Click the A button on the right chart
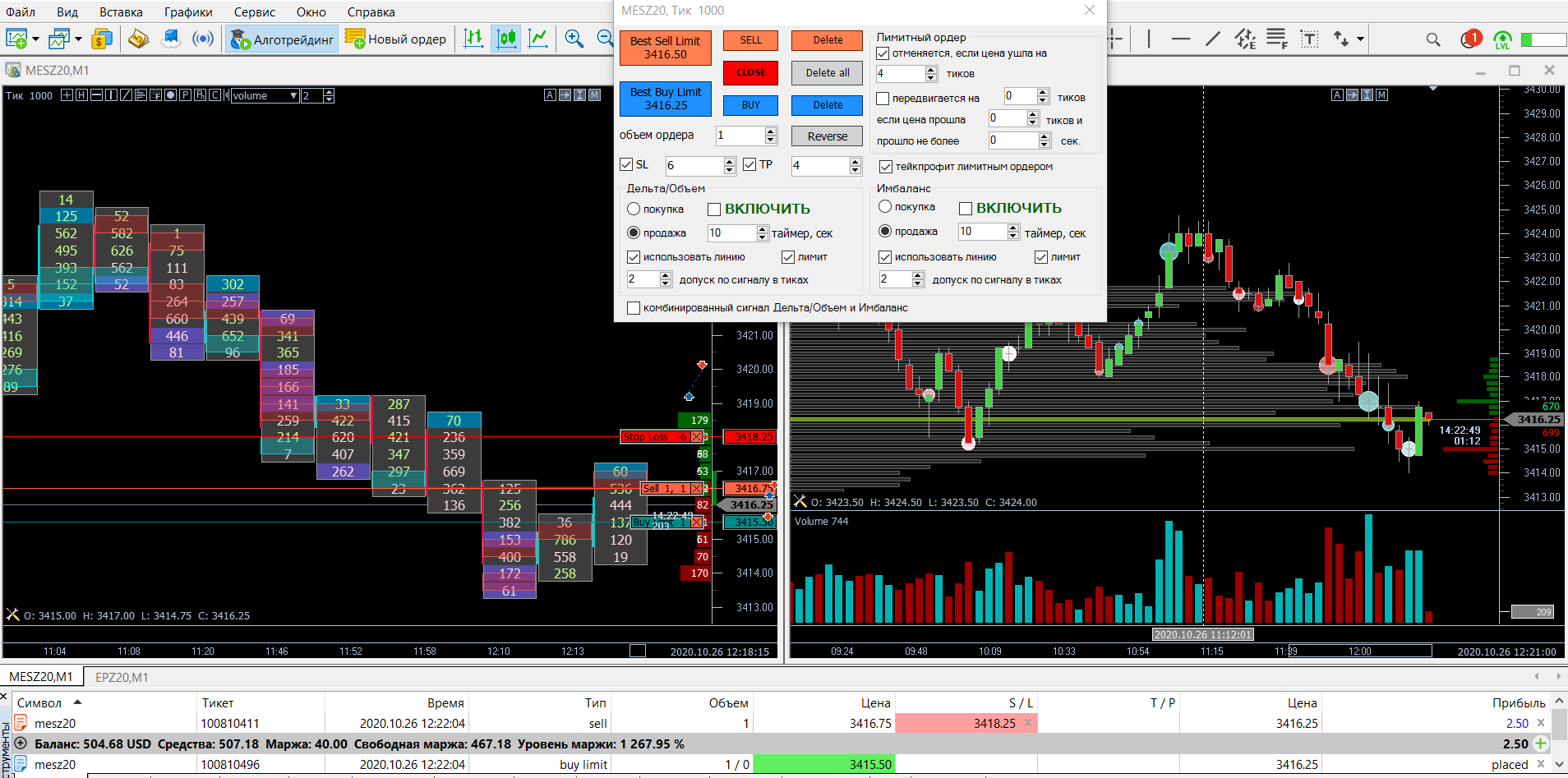Image resolution: width=1568 pixels, height=778 pixels. click(x=1337, y=95)
